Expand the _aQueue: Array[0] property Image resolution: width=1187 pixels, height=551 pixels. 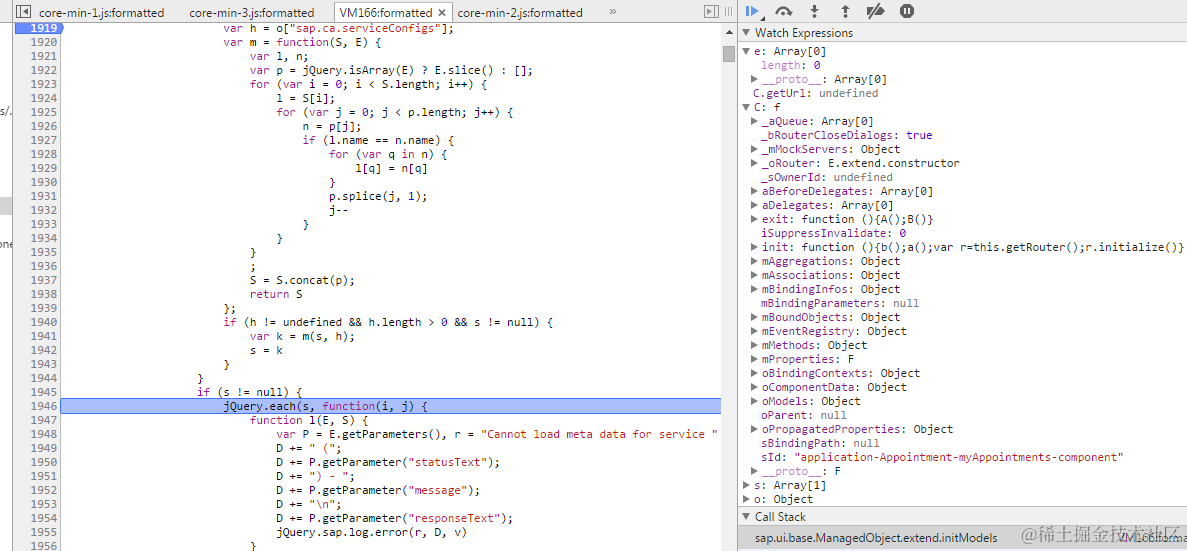755,121
